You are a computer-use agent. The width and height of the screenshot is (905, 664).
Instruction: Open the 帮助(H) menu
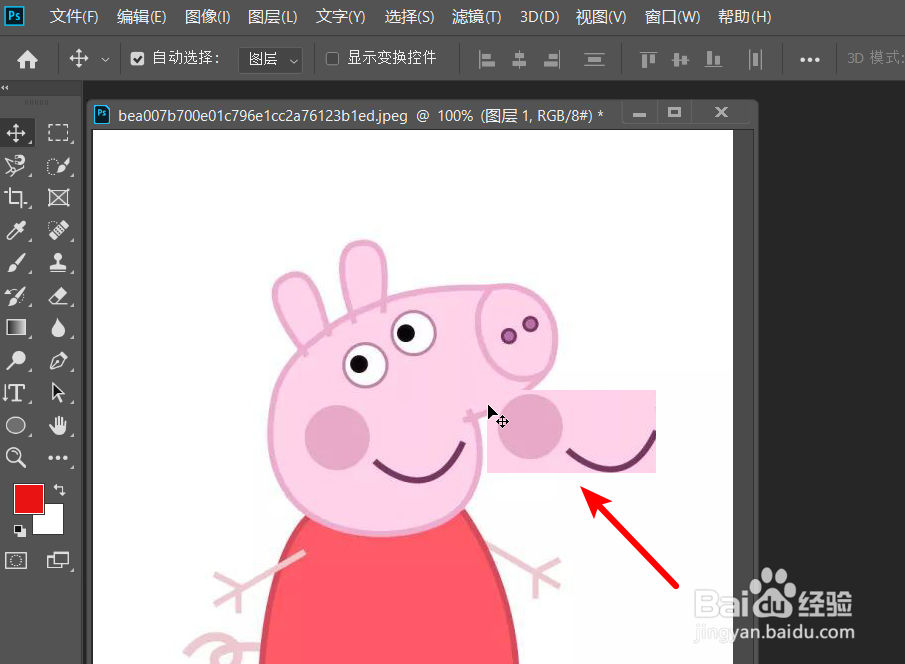(x=745, y=17)
